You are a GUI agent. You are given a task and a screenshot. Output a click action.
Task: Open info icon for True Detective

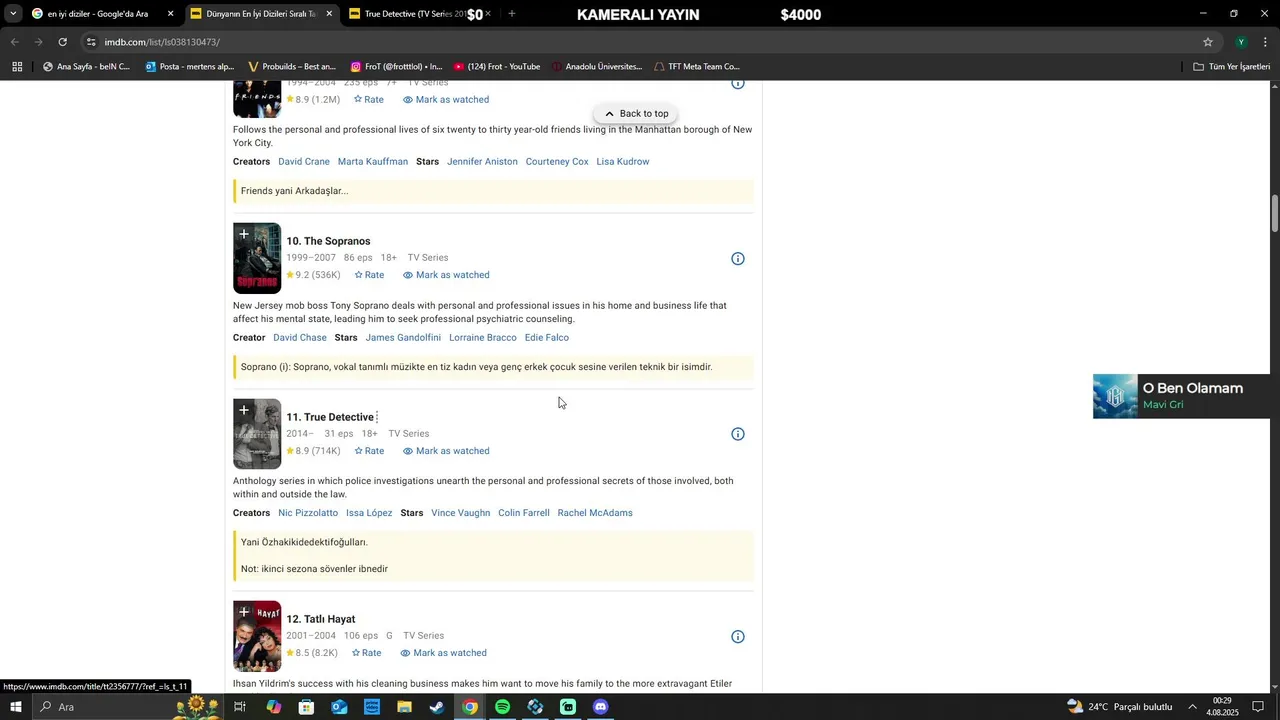coord(738,434)
